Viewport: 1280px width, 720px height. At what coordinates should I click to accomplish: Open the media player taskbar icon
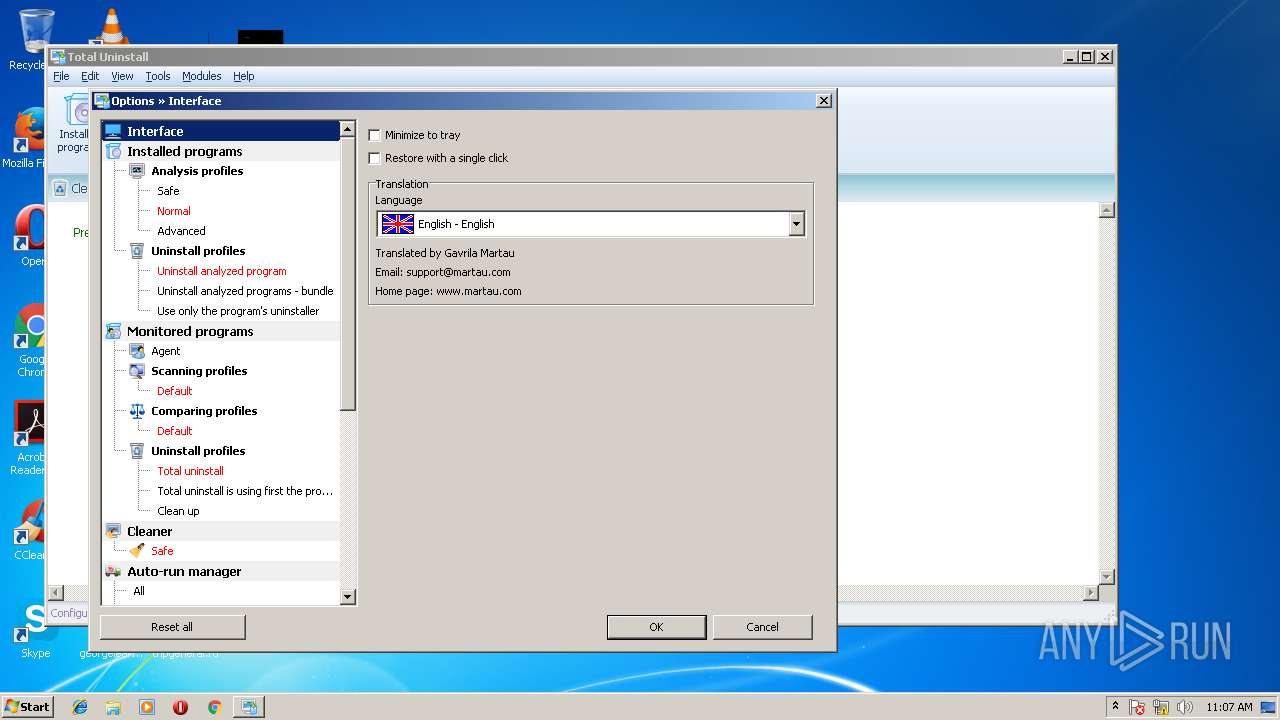(x=147, y=707)
